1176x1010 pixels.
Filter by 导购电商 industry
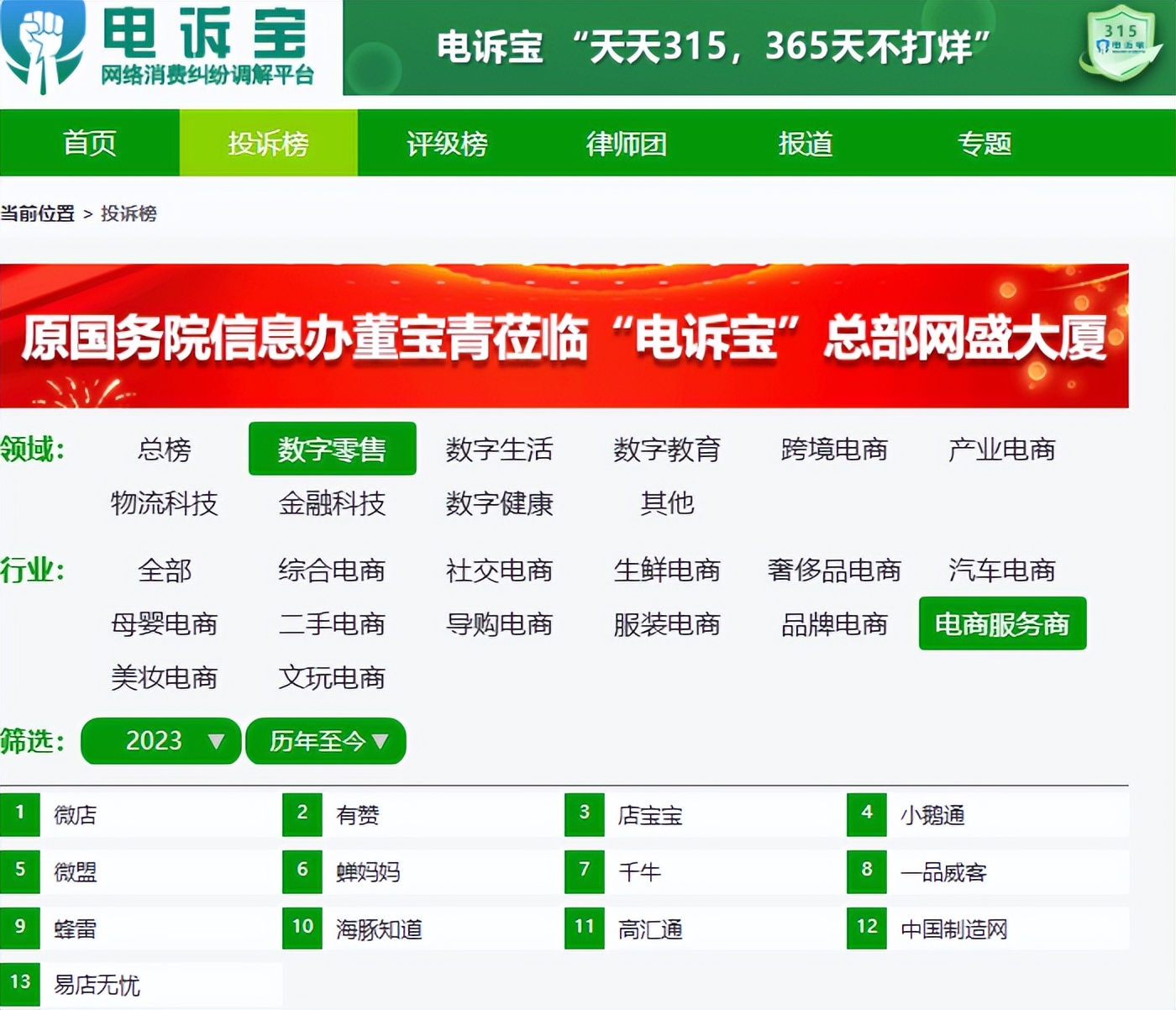point(500,624)
